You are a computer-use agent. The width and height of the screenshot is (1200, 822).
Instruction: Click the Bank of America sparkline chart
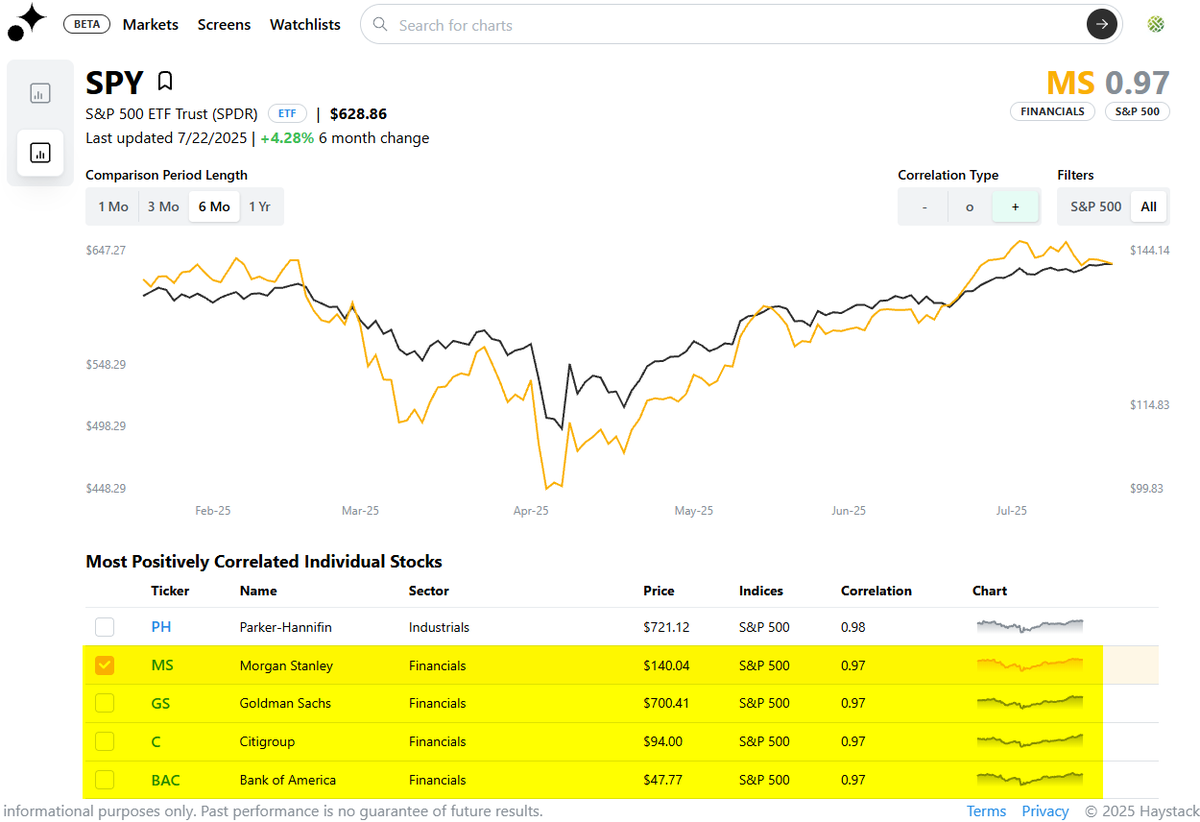click(1030, 778)
